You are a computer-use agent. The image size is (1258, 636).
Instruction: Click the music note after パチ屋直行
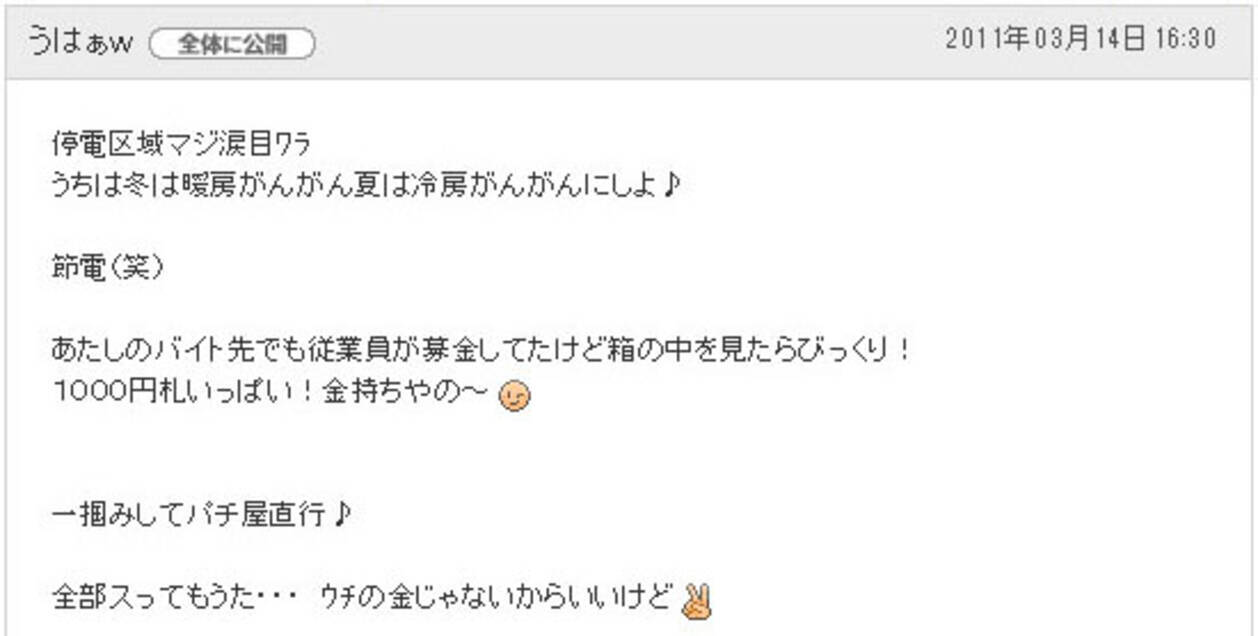tap(342, 515)
